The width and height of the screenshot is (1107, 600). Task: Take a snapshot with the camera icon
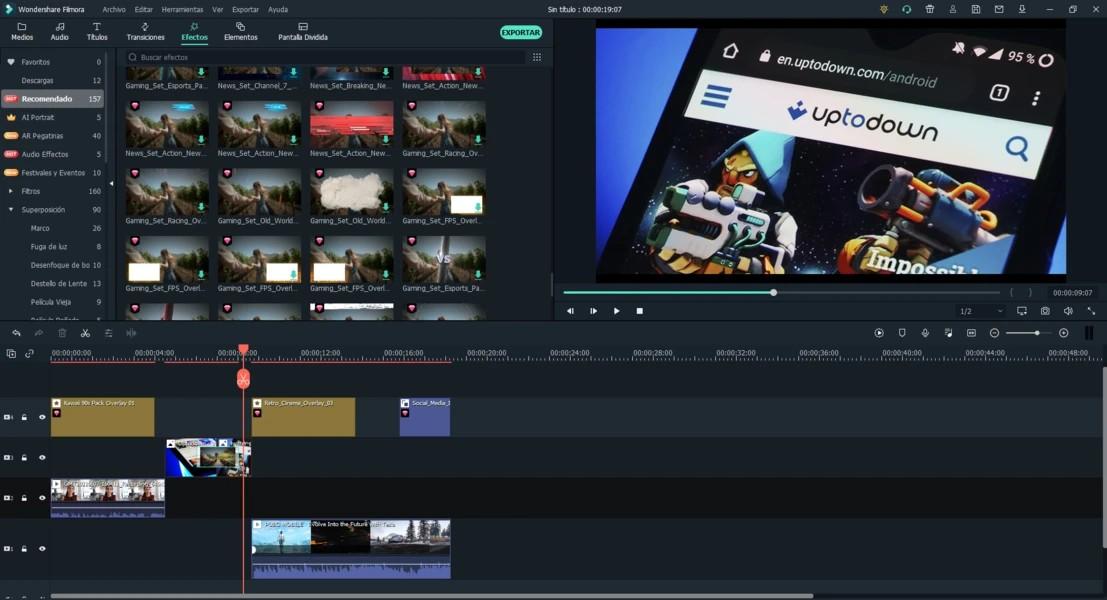(1045, 311)
